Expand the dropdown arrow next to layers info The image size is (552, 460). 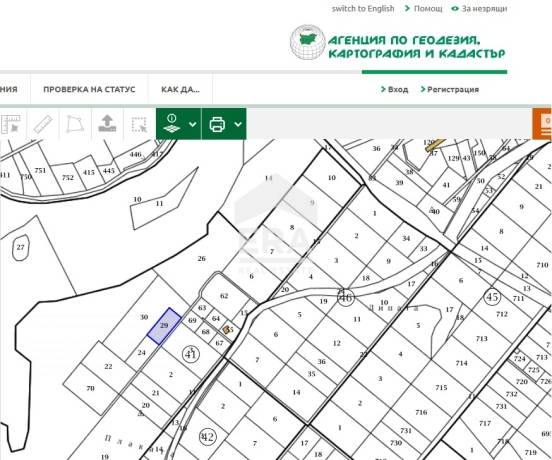193,124
